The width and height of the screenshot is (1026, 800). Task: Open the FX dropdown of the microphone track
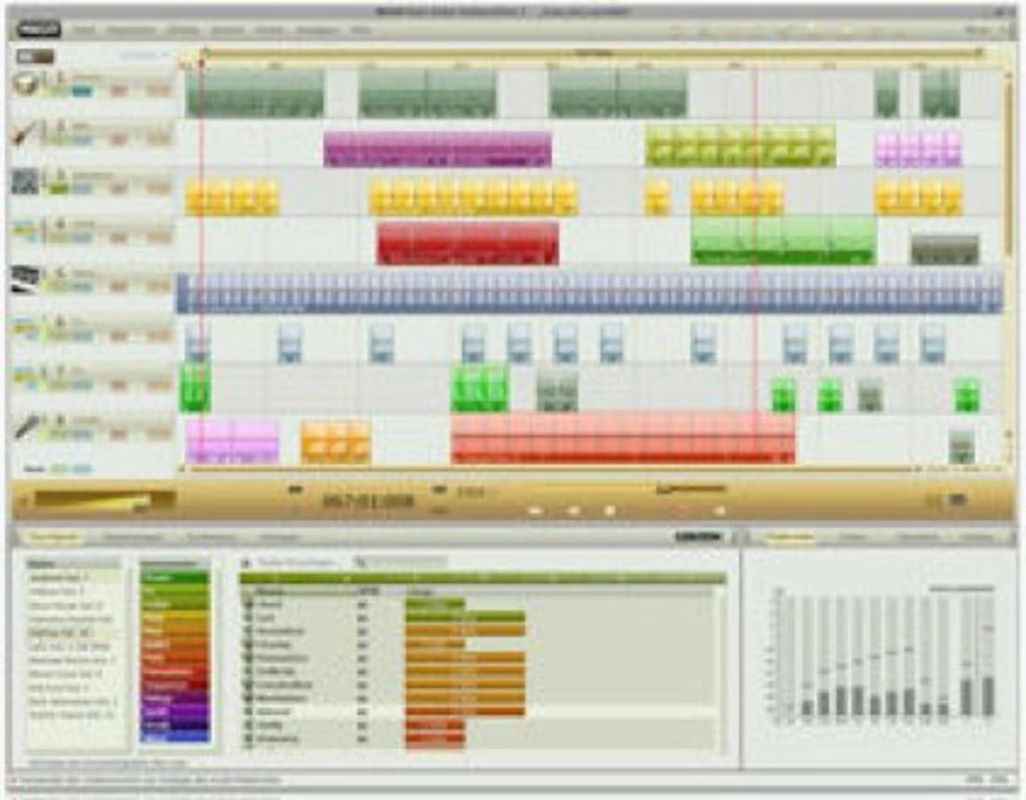click(119, 434)
